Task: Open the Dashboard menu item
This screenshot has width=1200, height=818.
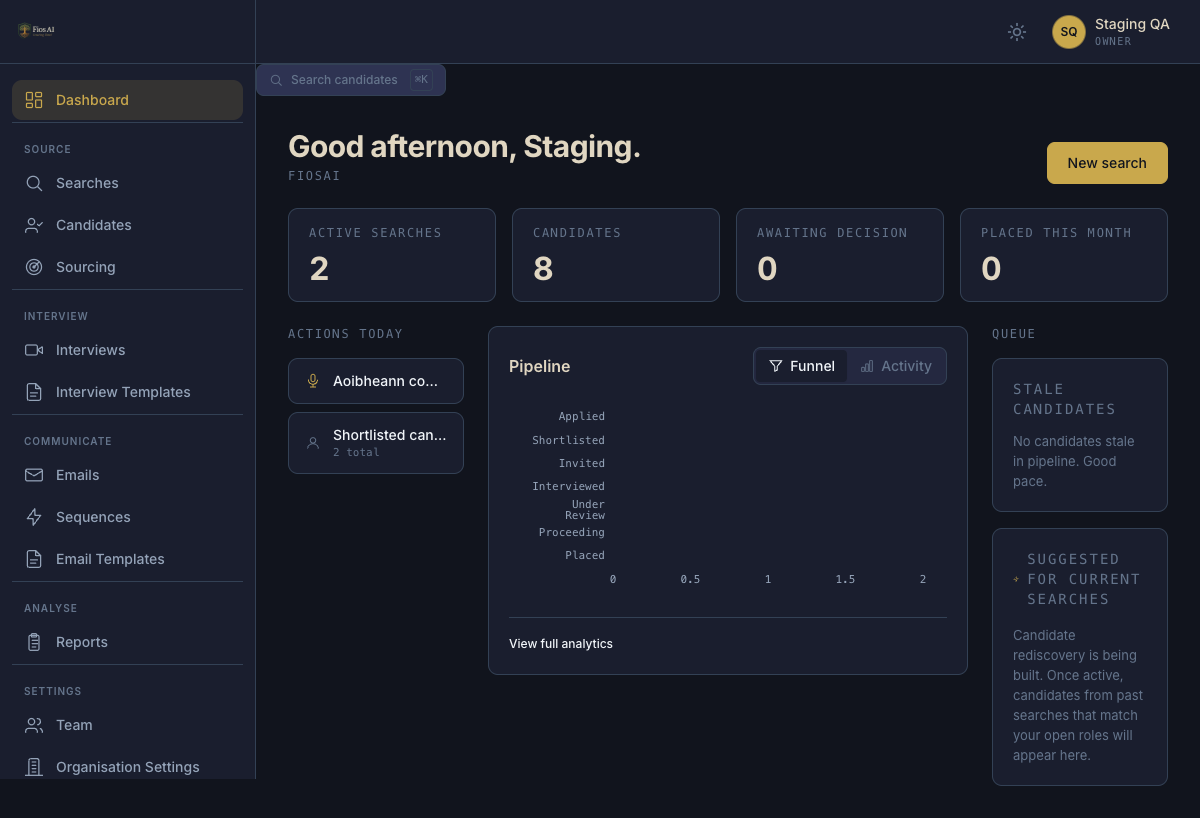Action: coord(127,100)
